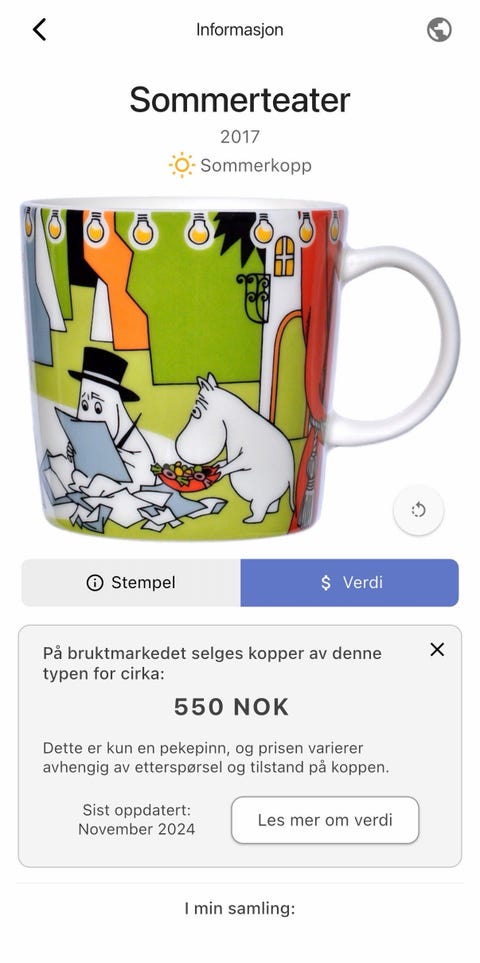
Task: Click the Informasjon header title
Action: tap(240, 29)
